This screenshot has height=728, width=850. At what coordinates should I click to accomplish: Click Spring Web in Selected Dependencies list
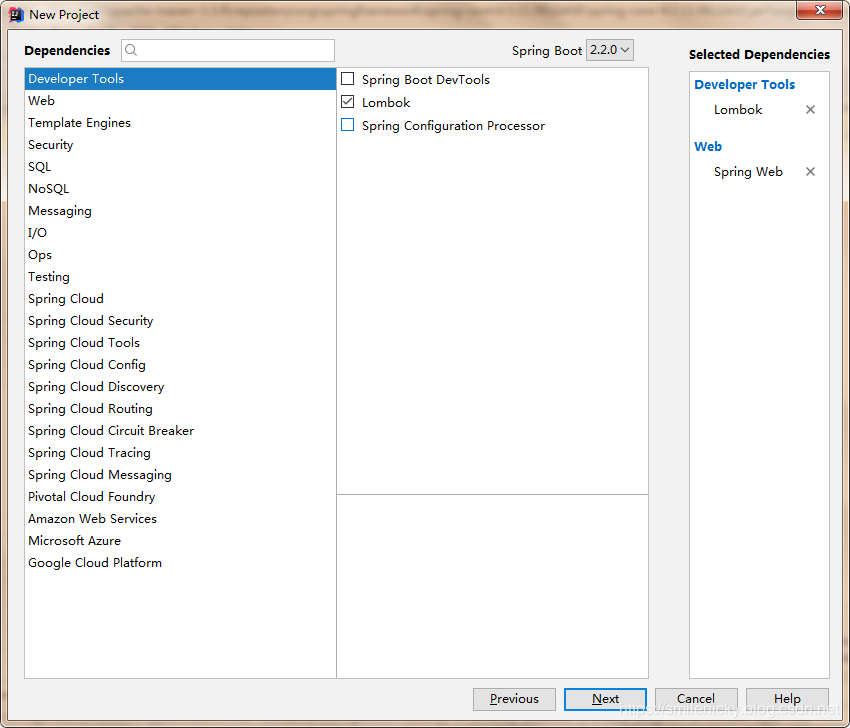coord(748,172)
